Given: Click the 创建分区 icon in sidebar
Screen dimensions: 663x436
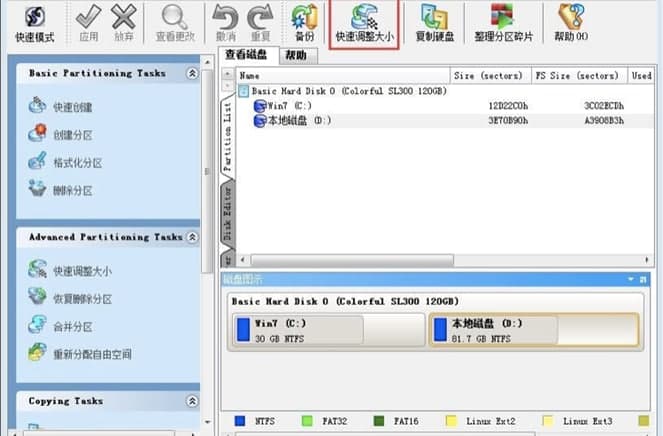Looking at the screenshot, I should pos(37,133).
